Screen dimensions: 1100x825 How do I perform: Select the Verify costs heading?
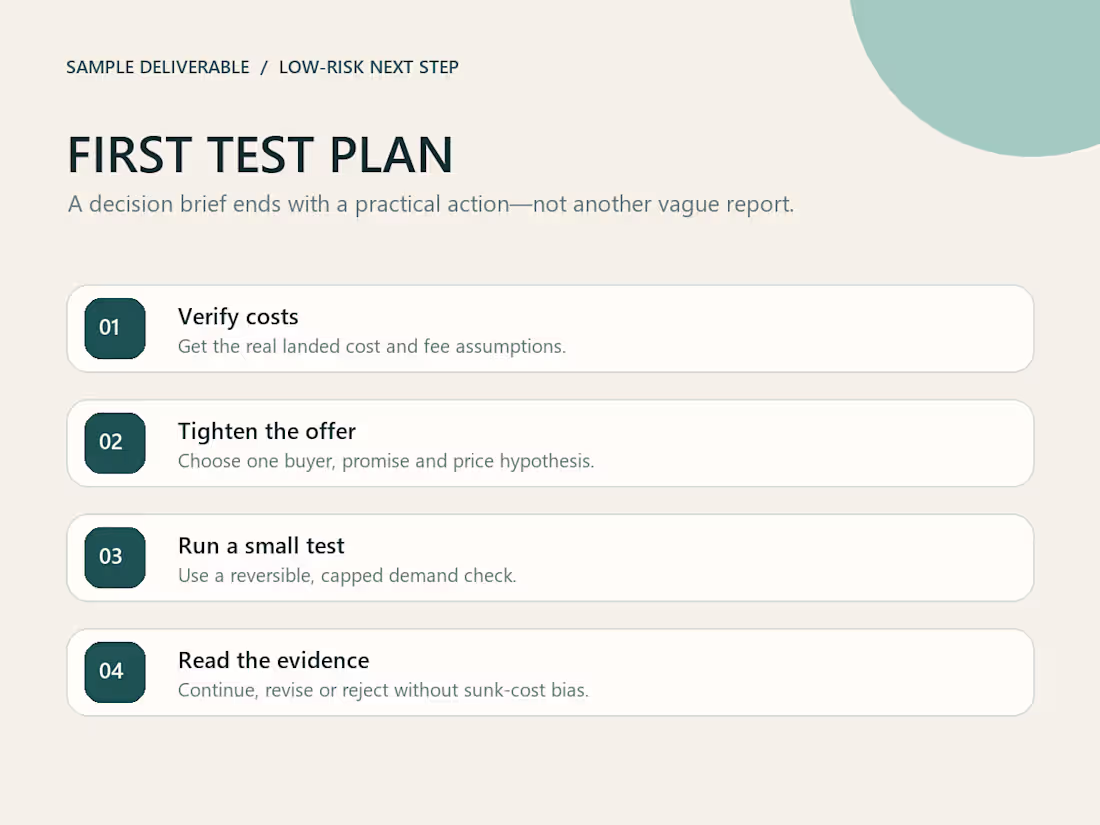[x=238, y=317]
